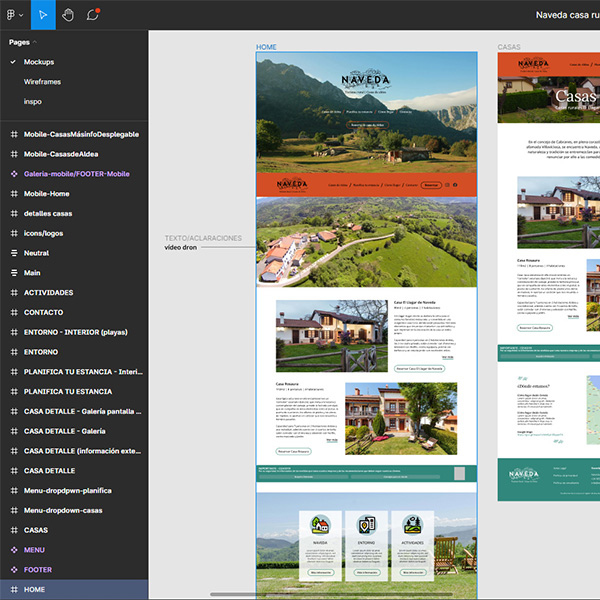Click frame icon of detalles casas layer

14,214
